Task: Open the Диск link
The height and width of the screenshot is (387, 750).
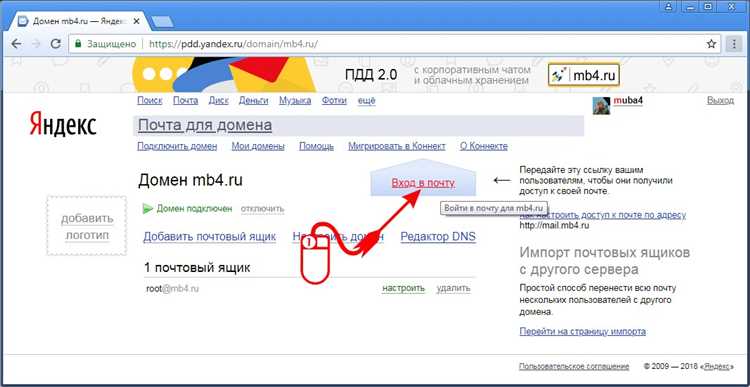Action: coord(219,101)
